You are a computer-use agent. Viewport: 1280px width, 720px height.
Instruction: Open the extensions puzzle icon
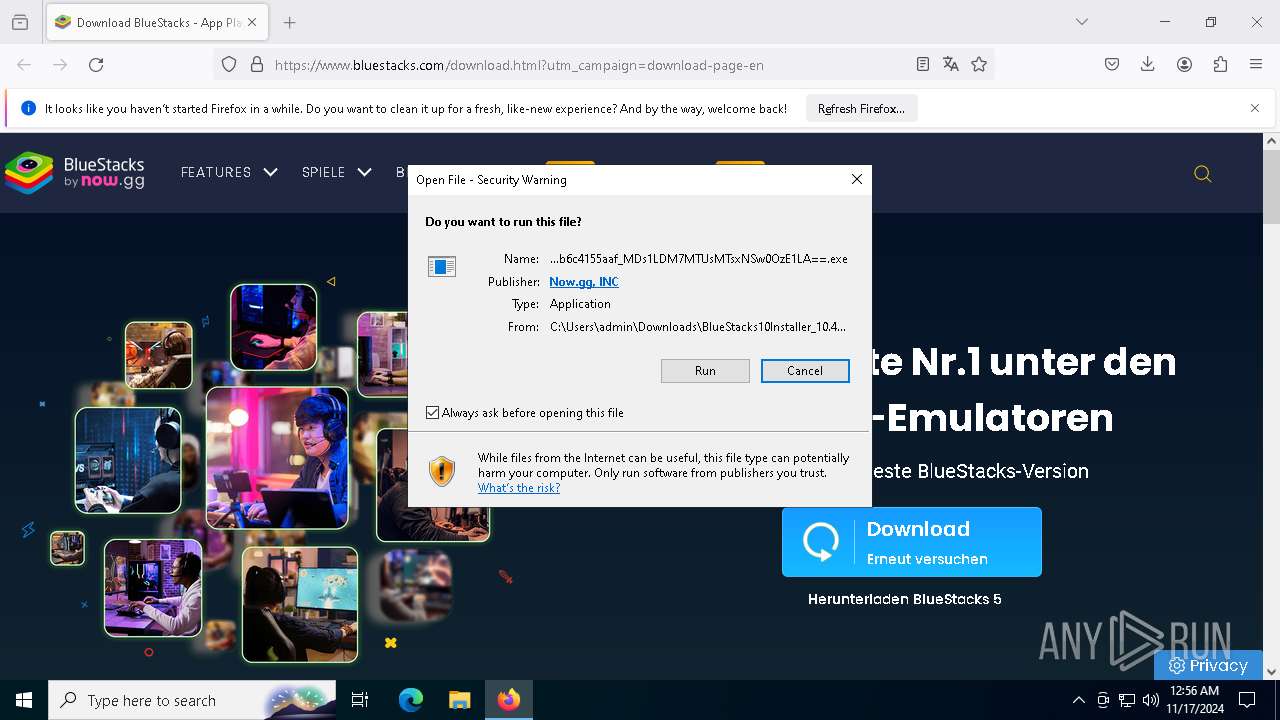point(1220,65)
